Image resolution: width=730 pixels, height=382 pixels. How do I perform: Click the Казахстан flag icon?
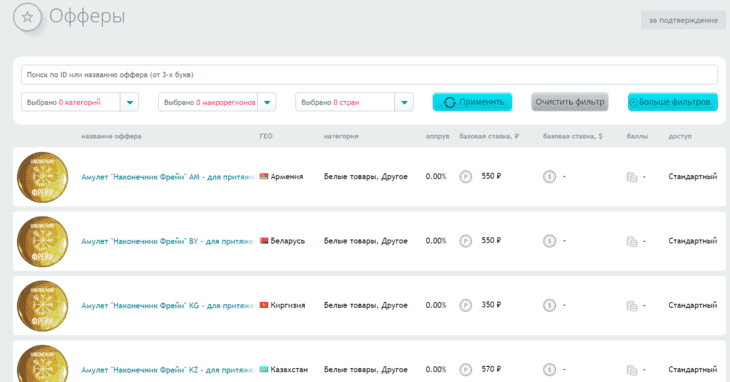[x=264, y=369]
